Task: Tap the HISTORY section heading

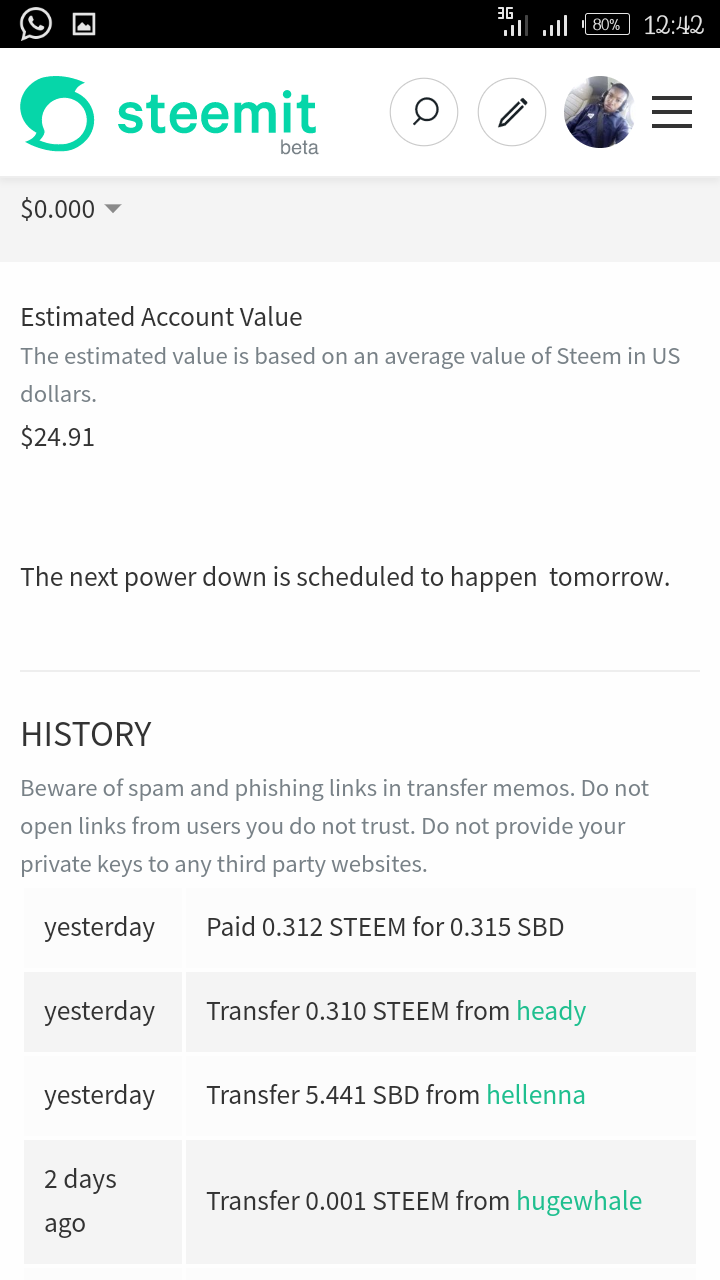Action: (86, 734)
